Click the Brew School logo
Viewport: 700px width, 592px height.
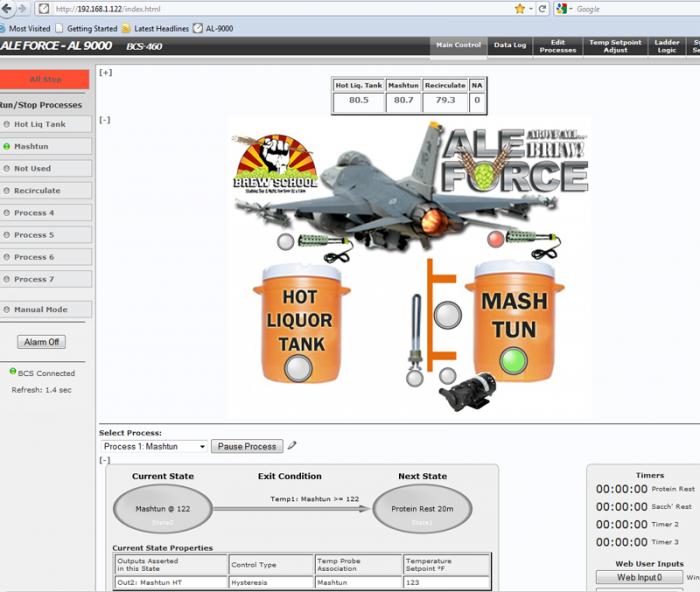[x=275, y=164]
